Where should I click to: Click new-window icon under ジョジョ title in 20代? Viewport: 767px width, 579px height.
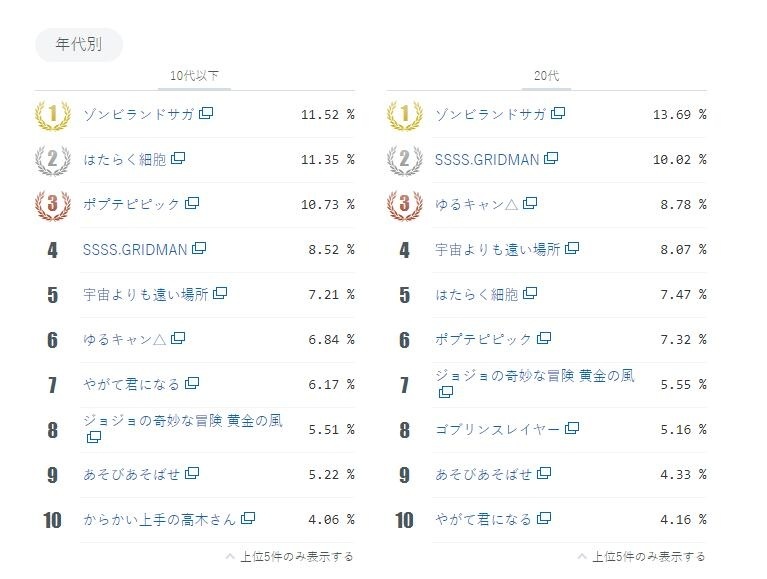tap(446, 393)
